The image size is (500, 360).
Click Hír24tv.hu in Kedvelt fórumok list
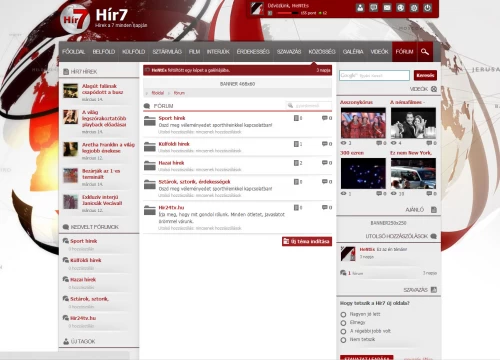pyautogui.click(x=83, y=318)
